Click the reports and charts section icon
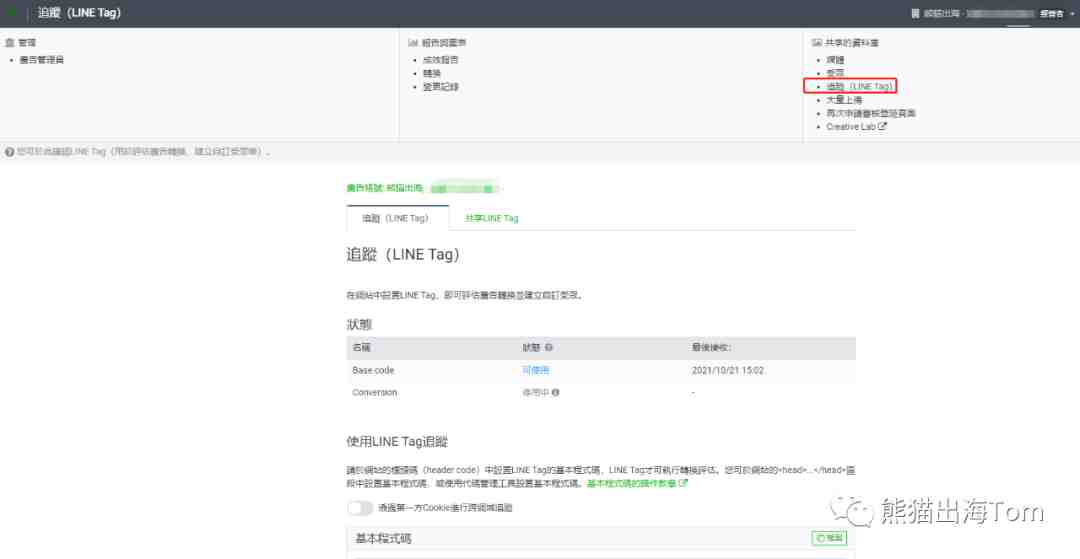This screenshot has width=1080, height=559. pos(413,43)
